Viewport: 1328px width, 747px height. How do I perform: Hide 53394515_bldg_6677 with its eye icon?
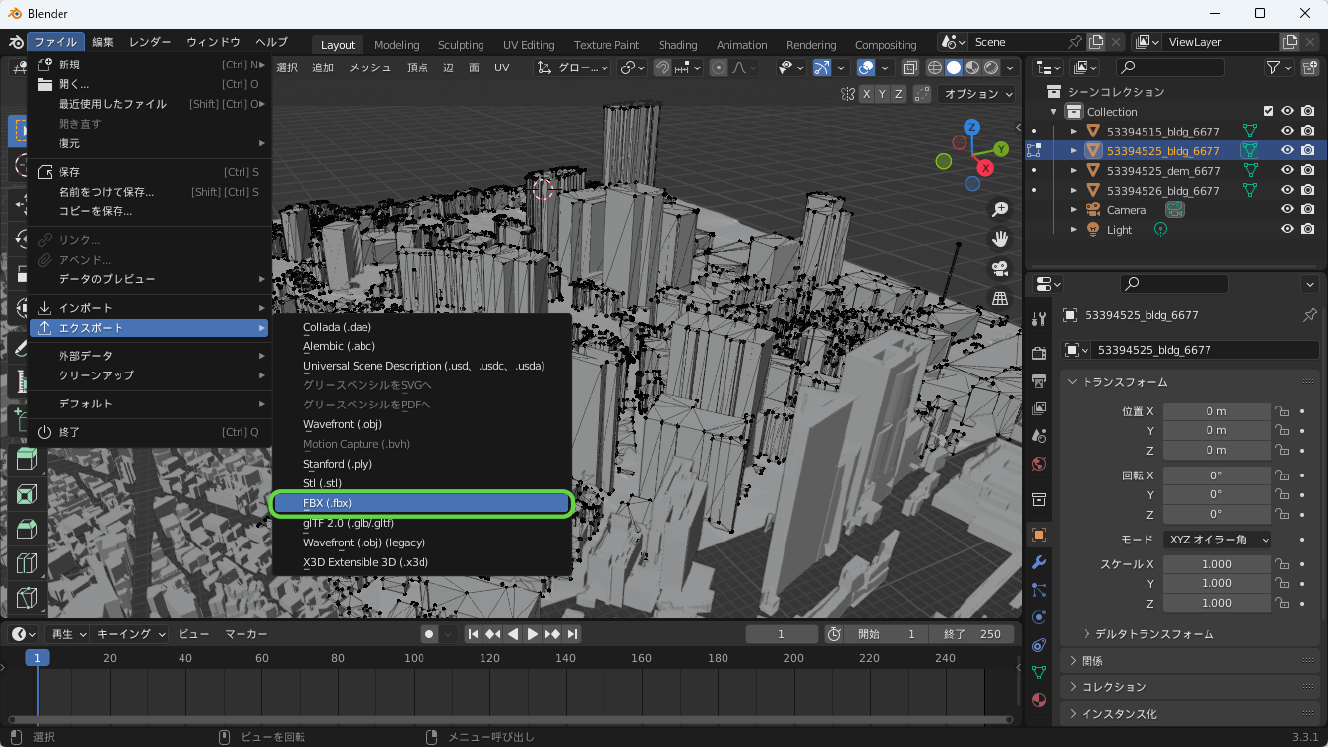coord(1288,130)
